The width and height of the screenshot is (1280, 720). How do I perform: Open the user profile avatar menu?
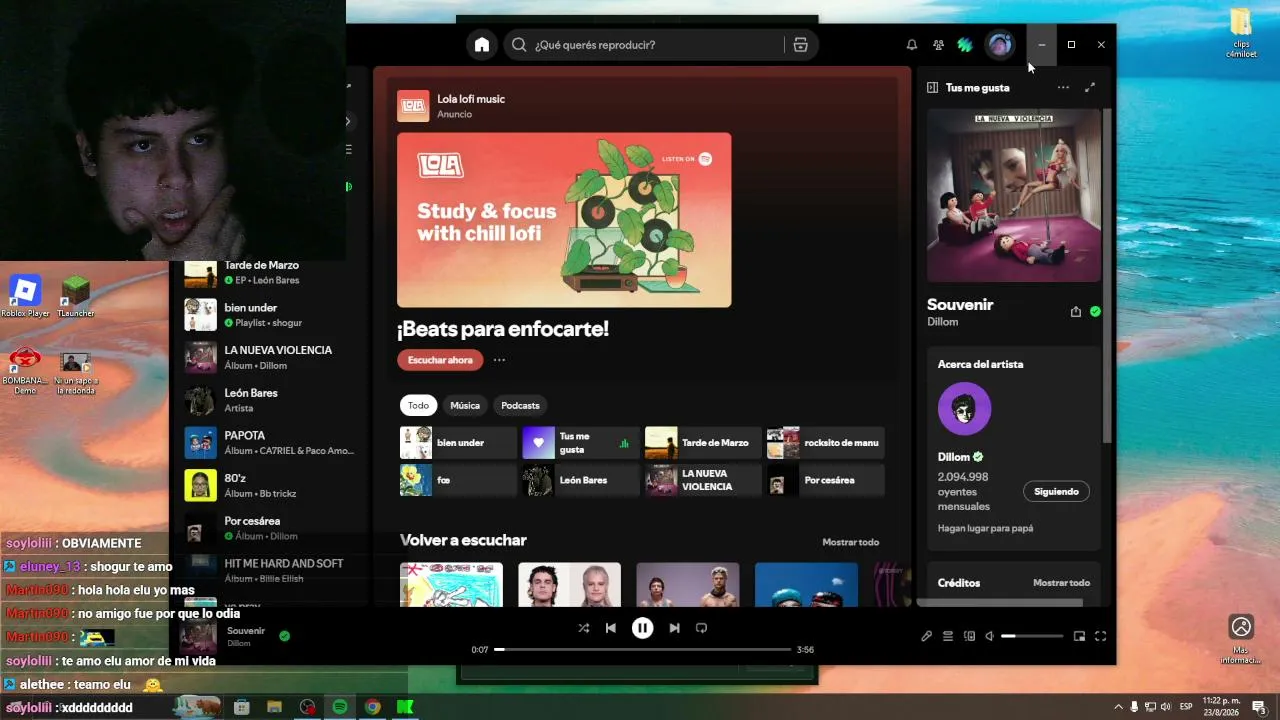click(x=999, y=45)
